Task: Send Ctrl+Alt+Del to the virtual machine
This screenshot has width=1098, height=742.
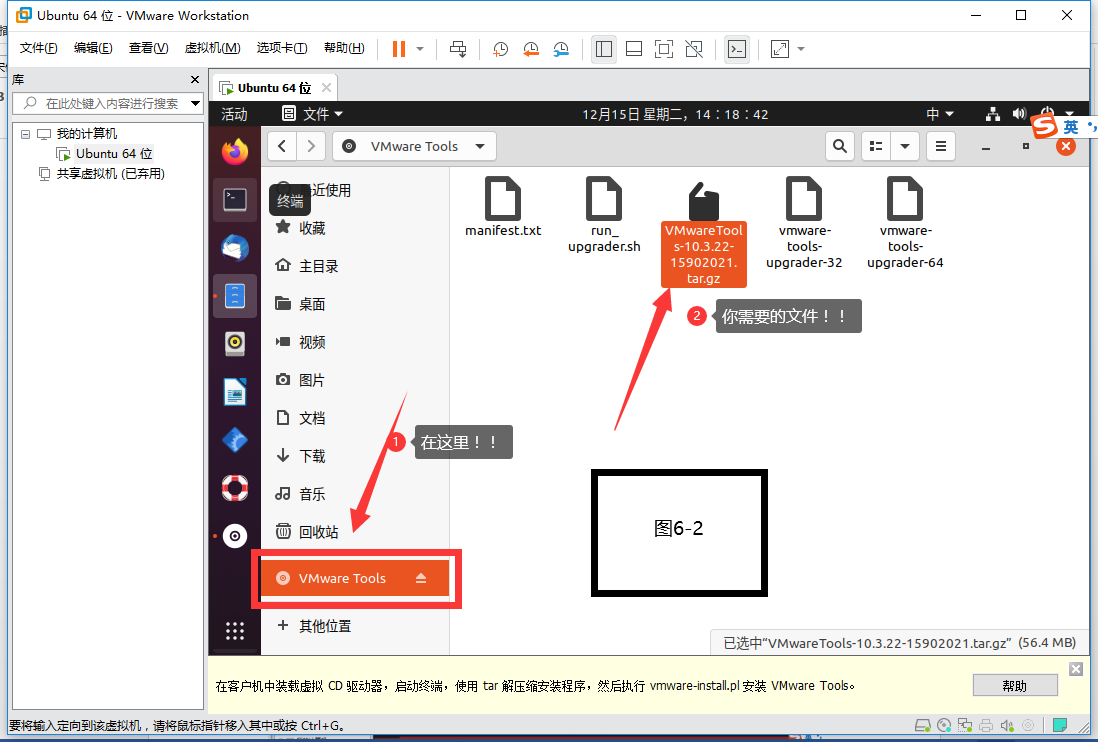Action: [x=458, y=49]
